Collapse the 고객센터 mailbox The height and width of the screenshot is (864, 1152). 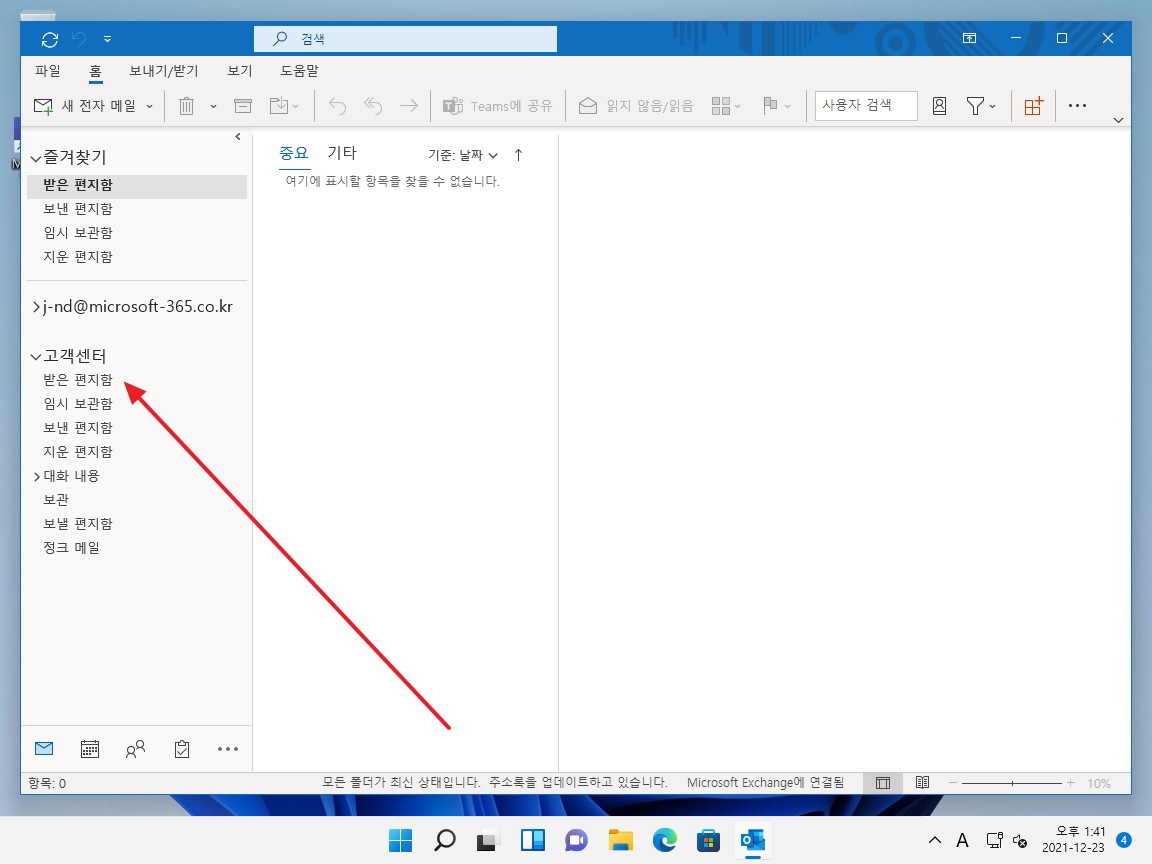click(x=35, y=357)
